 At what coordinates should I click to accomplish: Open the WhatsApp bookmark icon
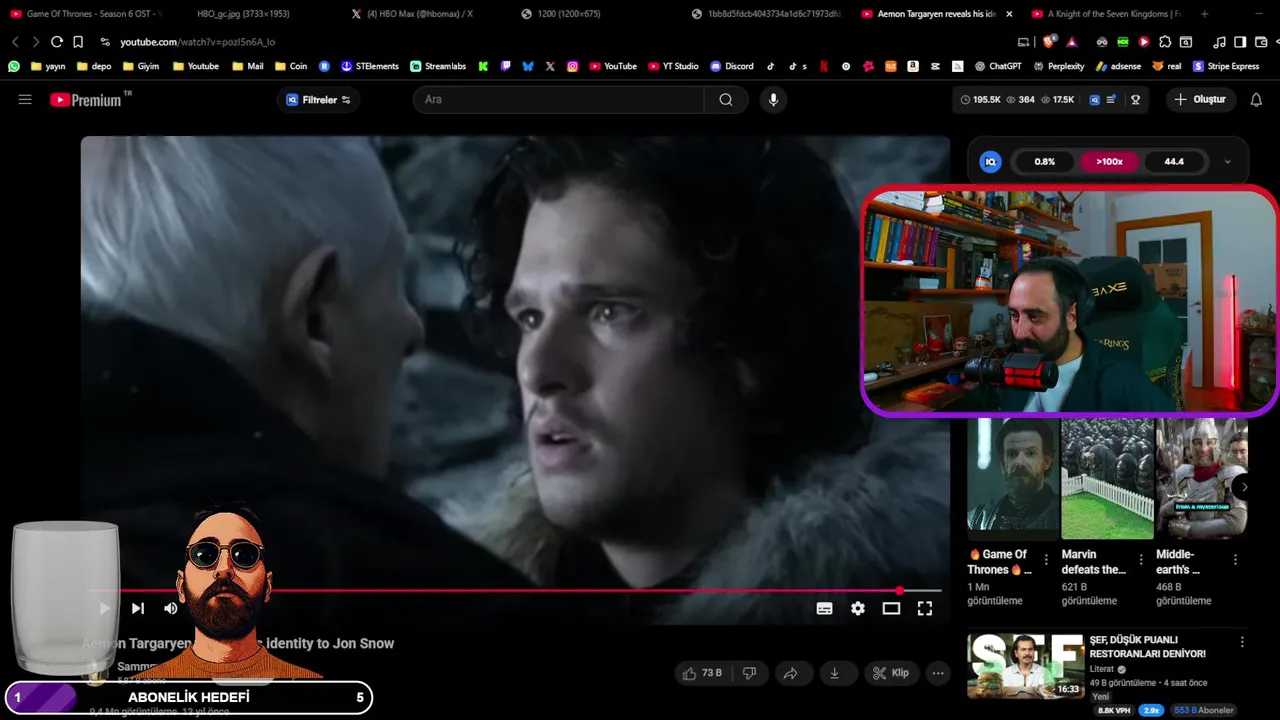[14, 66]
